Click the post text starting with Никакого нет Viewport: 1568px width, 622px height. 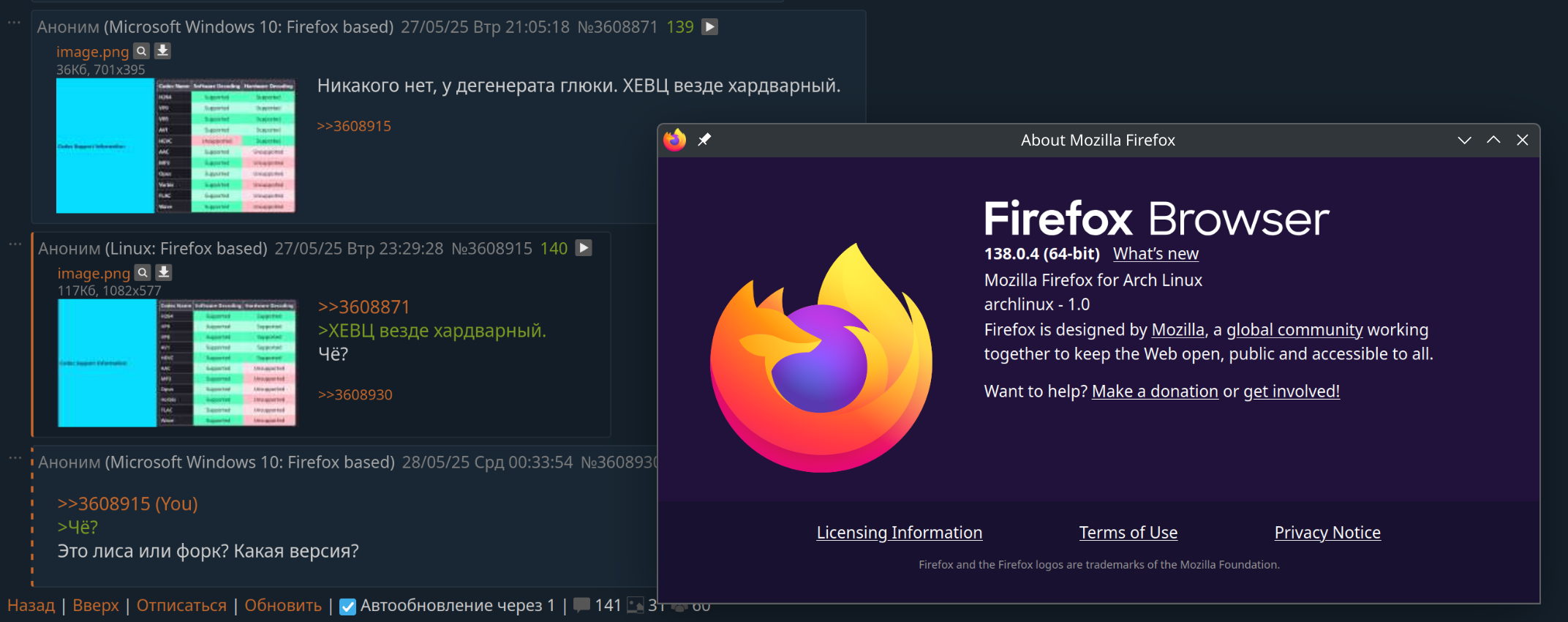tap(579, 86)
